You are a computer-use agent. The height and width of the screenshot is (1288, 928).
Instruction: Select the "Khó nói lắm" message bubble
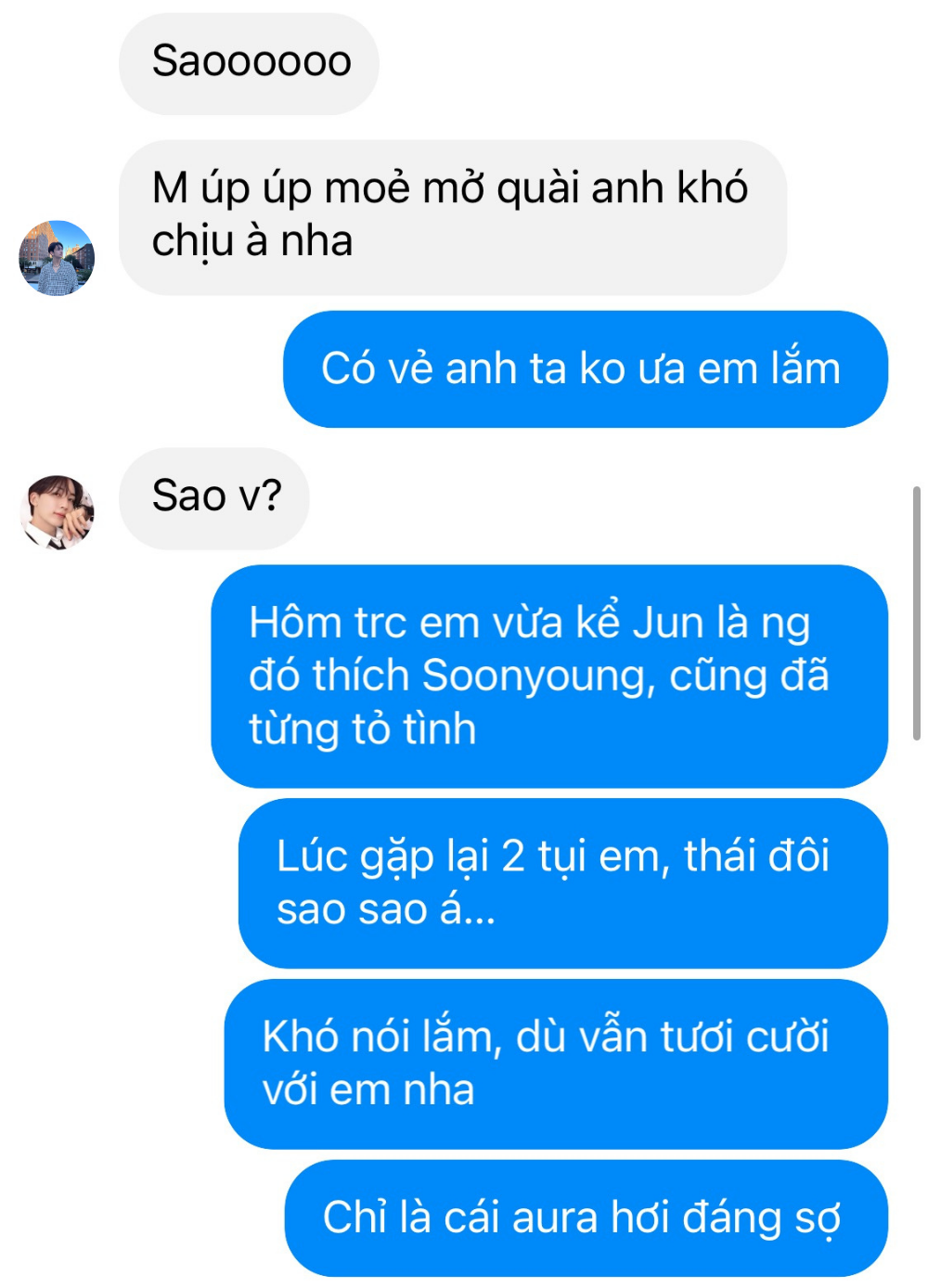(x=556, y=1063)
